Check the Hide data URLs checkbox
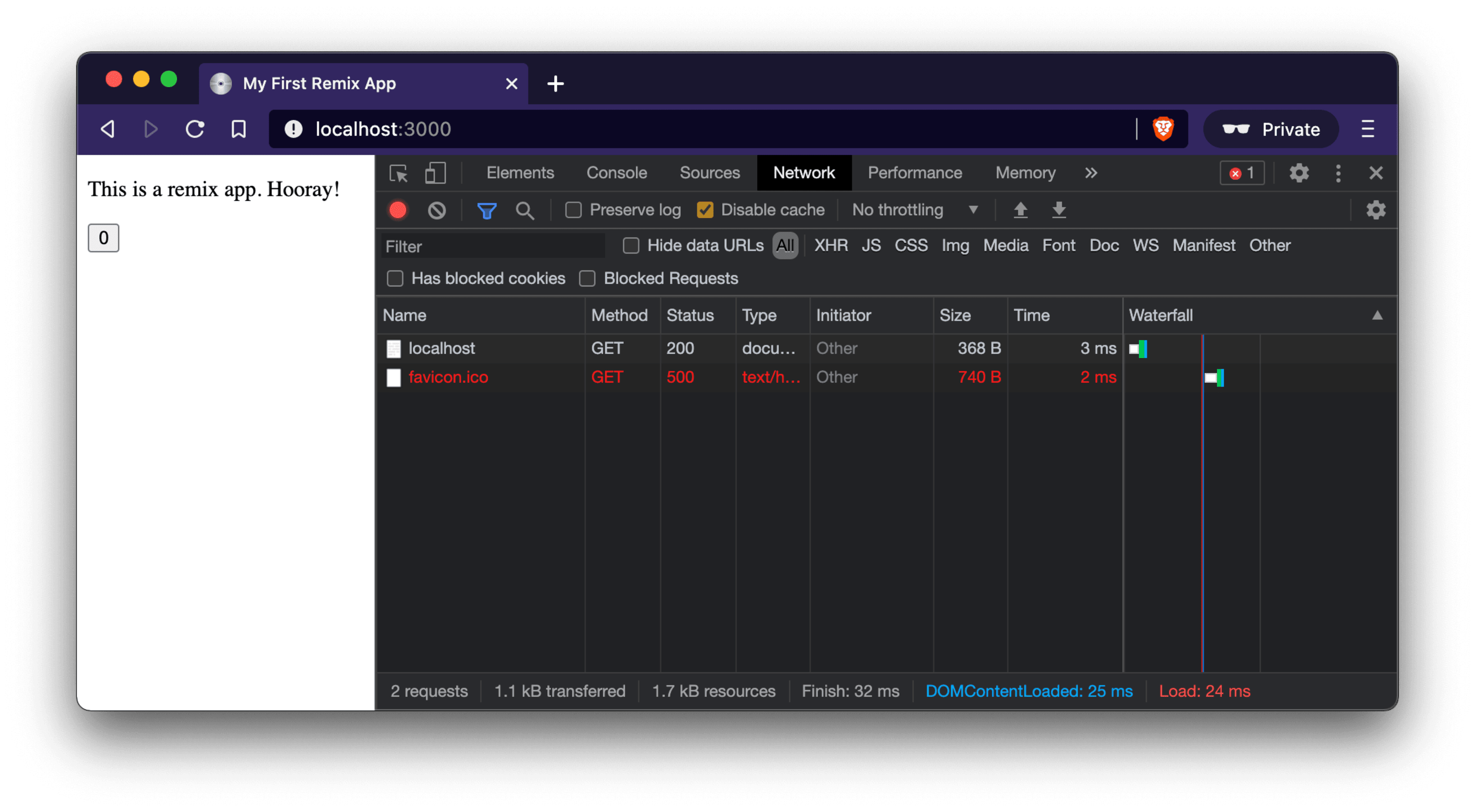1475x812 pixels. [631, 246]
